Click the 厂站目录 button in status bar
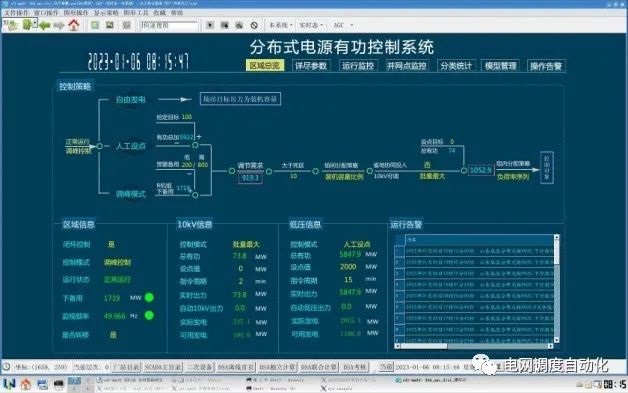Image resolution: width=628 pixels, height=393 pixels. [x=126, y=367]
